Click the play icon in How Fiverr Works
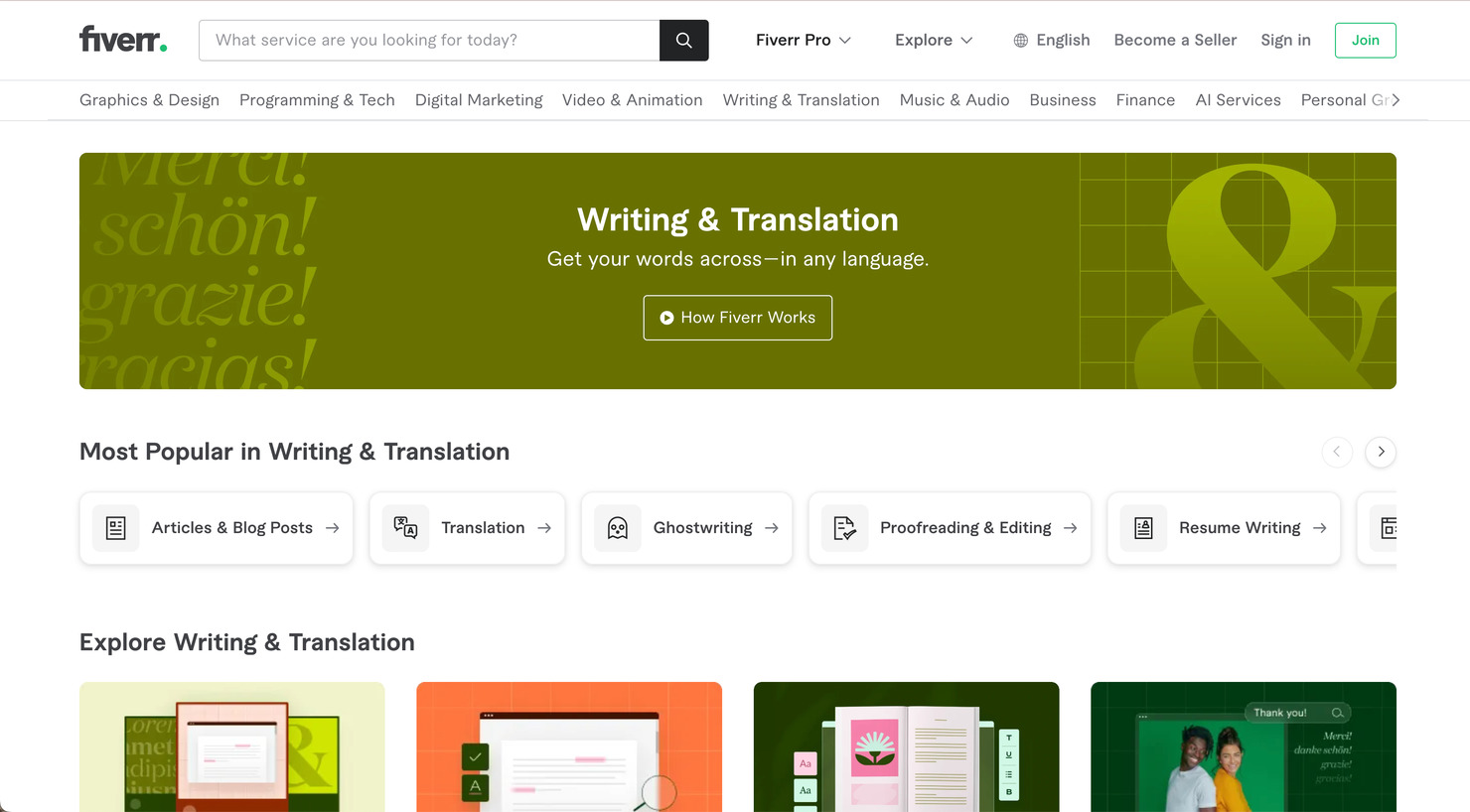Image resolution: width=1470 pixels, height=812 pixels. point(667,318)
